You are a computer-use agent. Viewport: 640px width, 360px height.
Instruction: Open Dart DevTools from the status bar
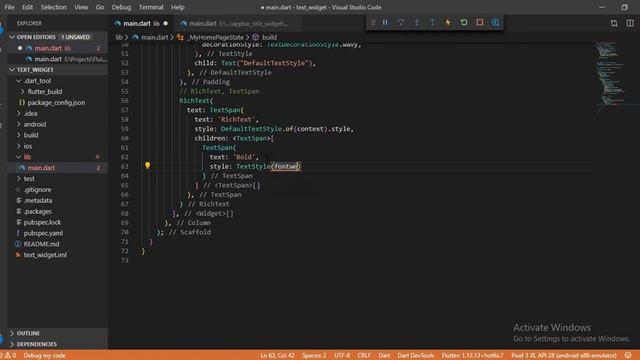click(x=416, y=356)
